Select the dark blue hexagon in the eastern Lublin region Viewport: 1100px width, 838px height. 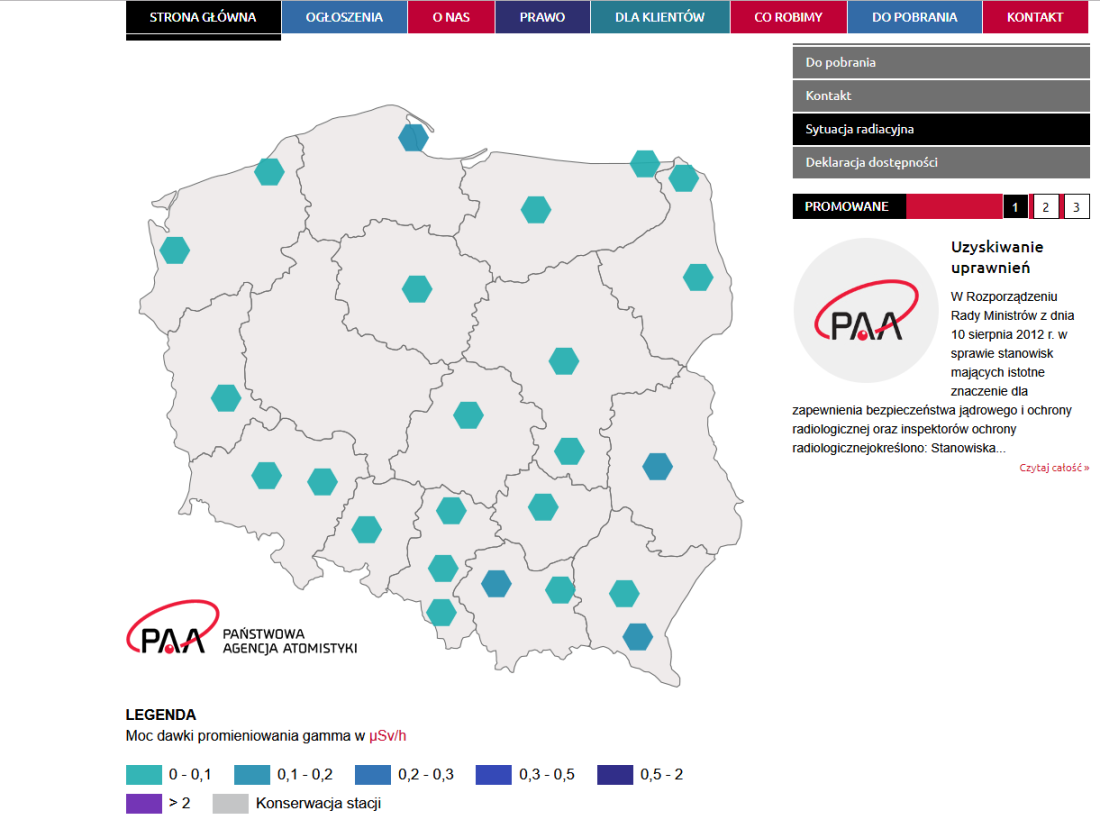657,466
